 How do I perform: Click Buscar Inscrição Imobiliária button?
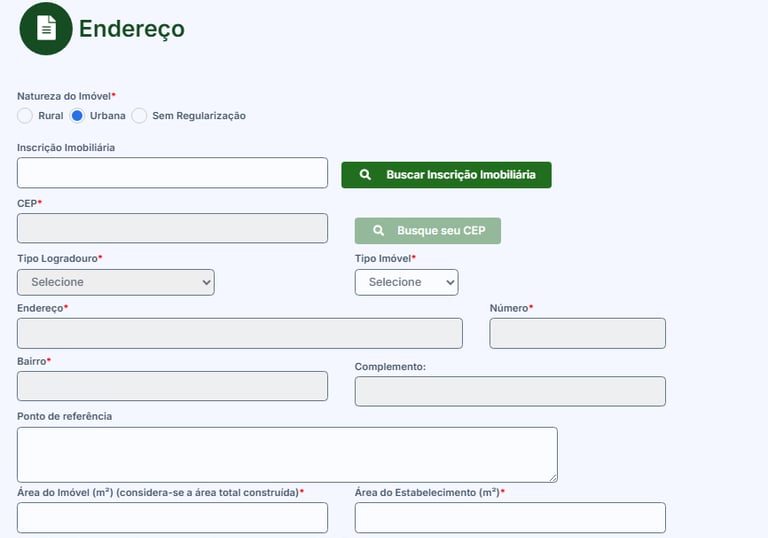click(446, 175)
